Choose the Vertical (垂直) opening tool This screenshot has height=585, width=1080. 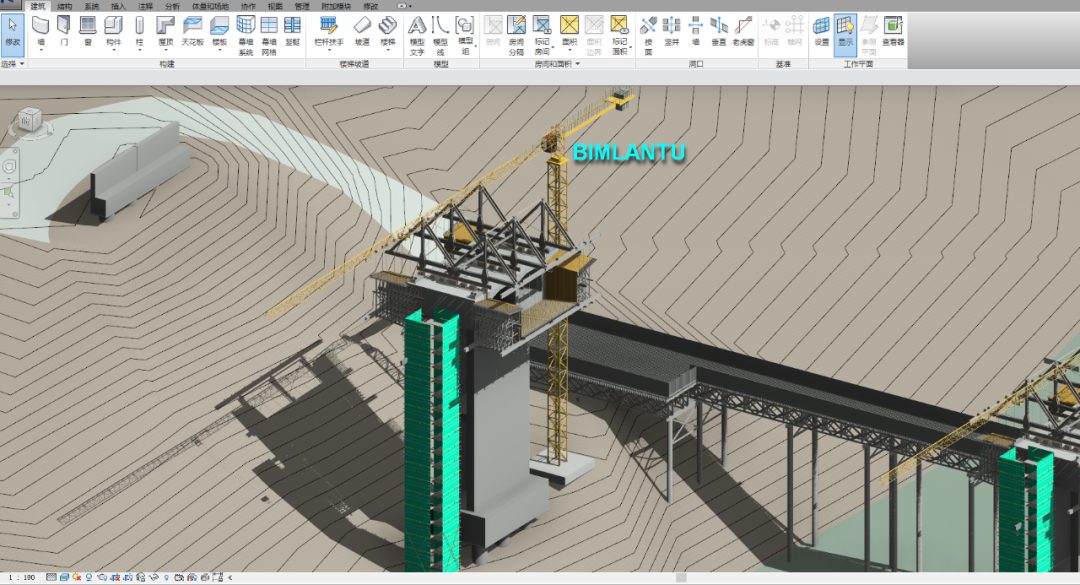(718, 31)
